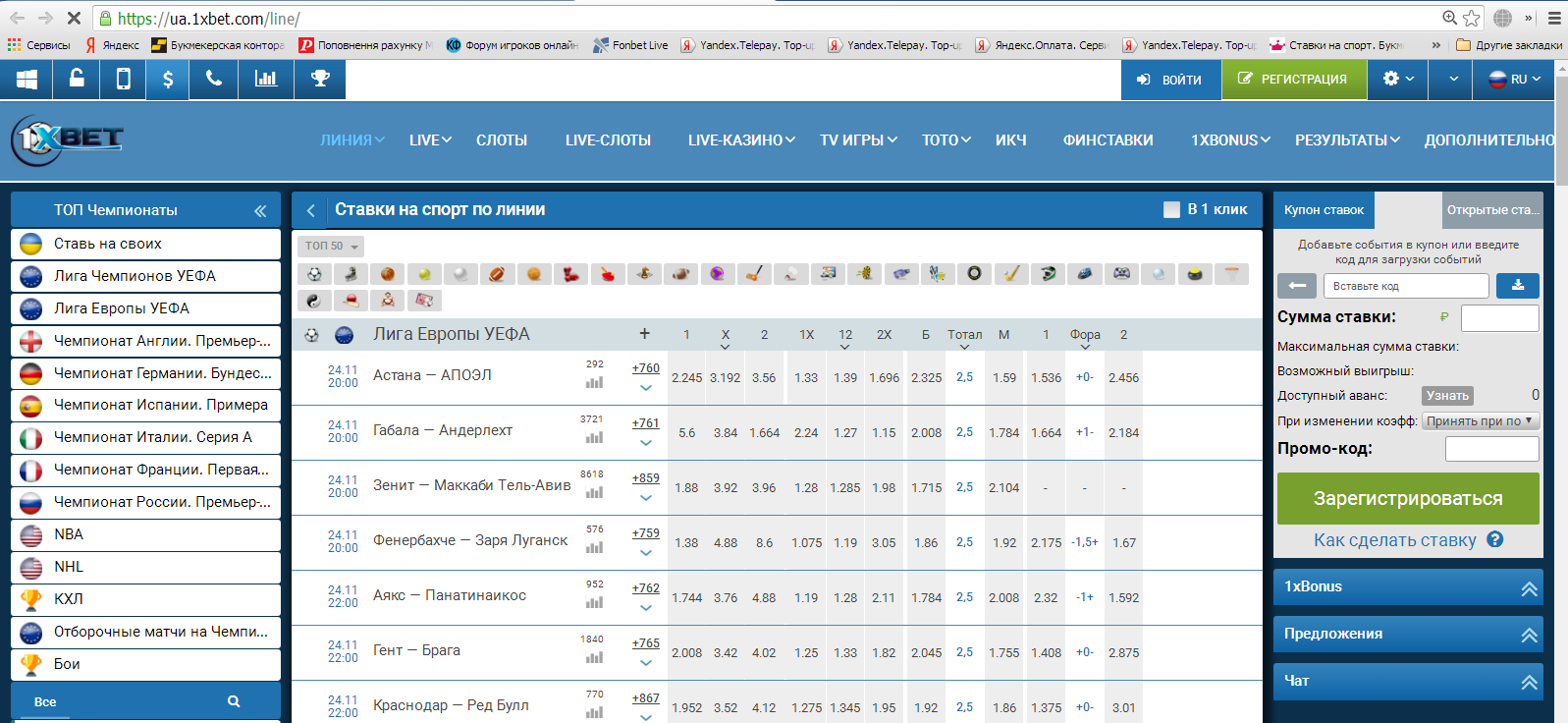Open the mobile phone apps icon
Screen dimensions: 1568x723
coord(123,80)
